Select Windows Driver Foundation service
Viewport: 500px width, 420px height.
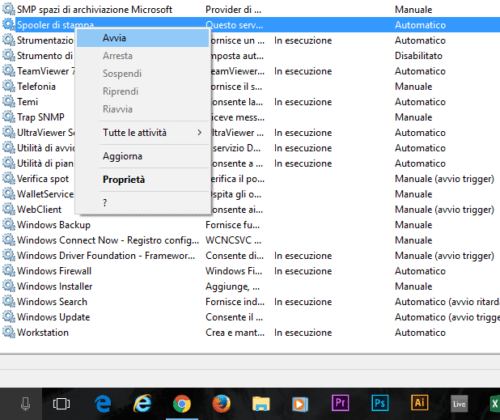(x=106, y=256)
